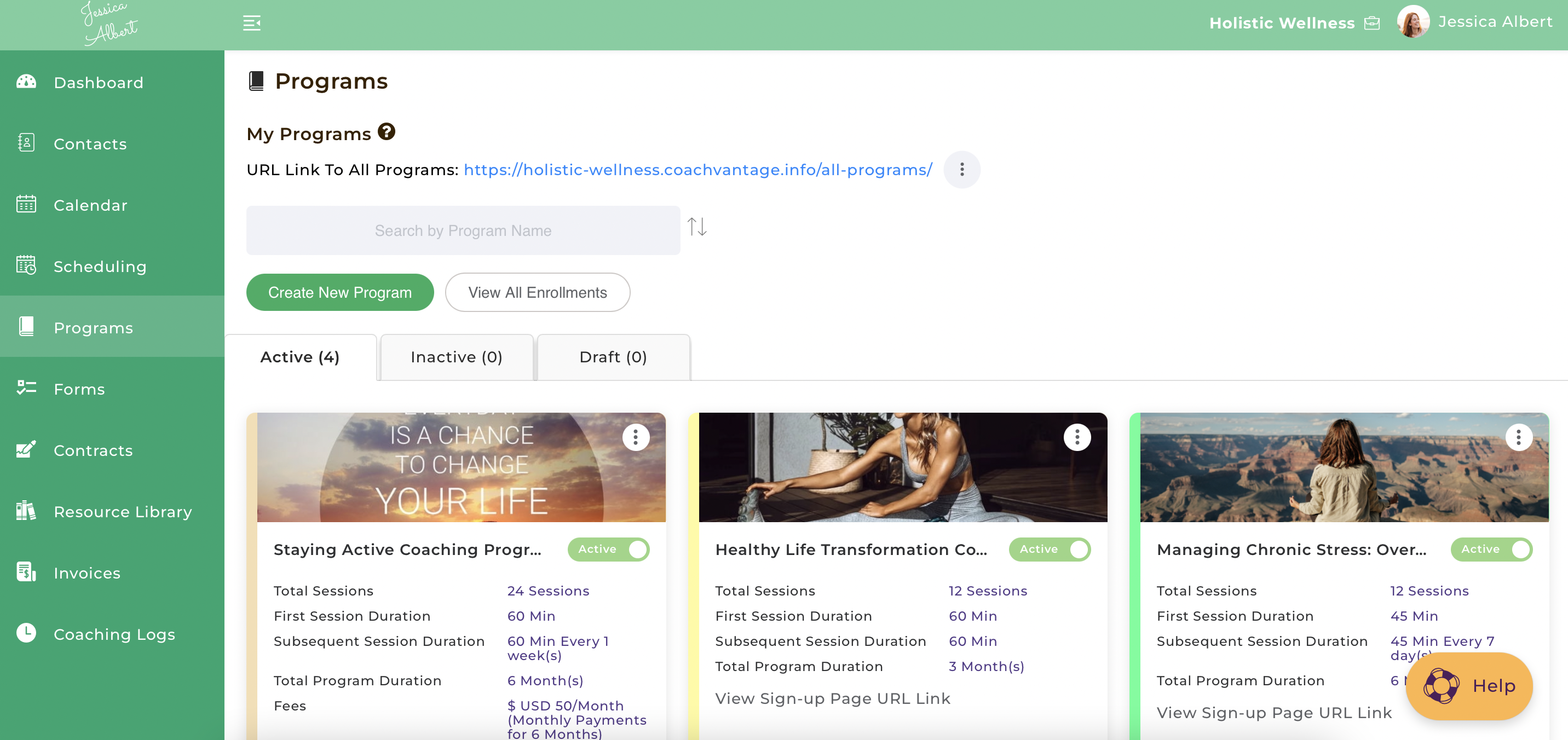Click Staying Active Coaching Progr... title
This screenshot has height=740, width=1568.
tap(407, 550)
